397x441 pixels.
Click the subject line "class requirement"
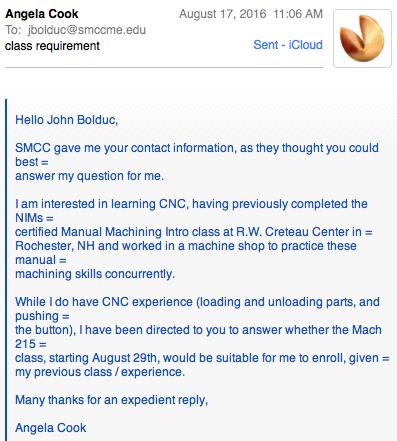tap(52, 46)
